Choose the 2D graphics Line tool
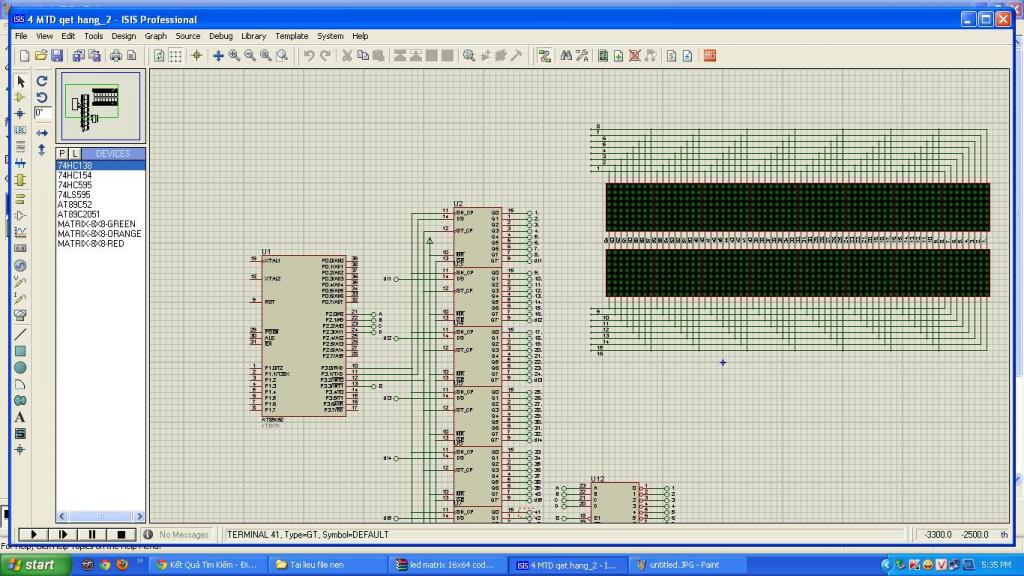1024x576 pixels. 20,333
